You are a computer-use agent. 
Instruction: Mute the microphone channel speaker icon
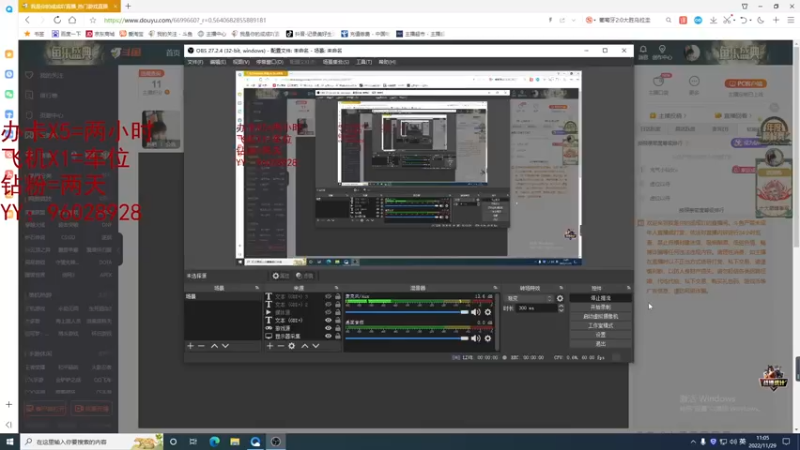pos(476,312)
